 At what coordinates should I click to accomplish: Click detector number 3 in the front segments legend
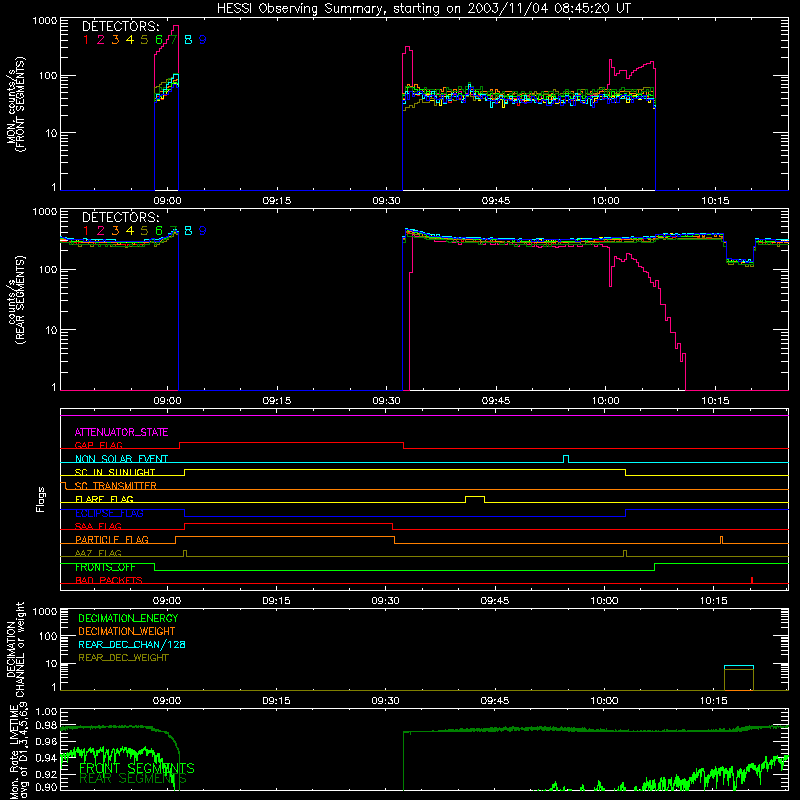(x=115, y=40)
